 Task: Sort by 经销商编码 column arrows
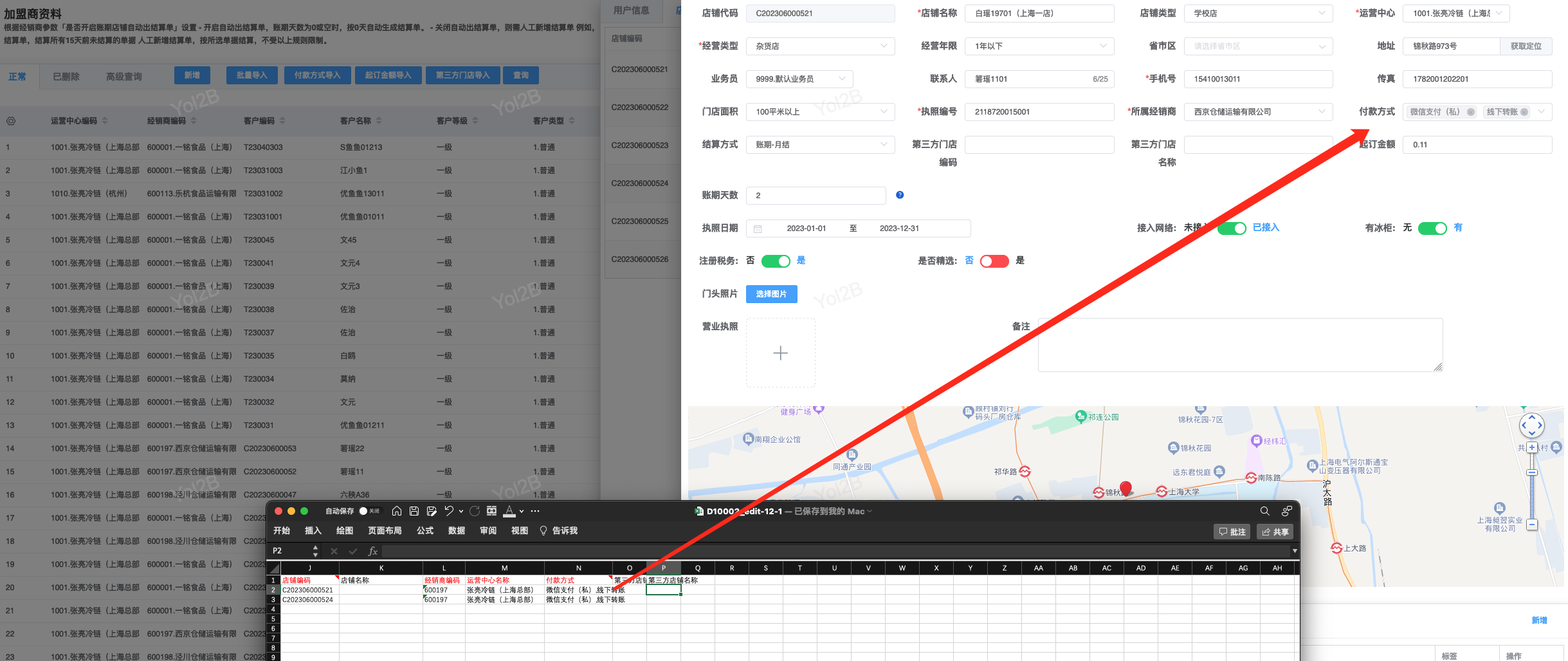coord(194,121)
